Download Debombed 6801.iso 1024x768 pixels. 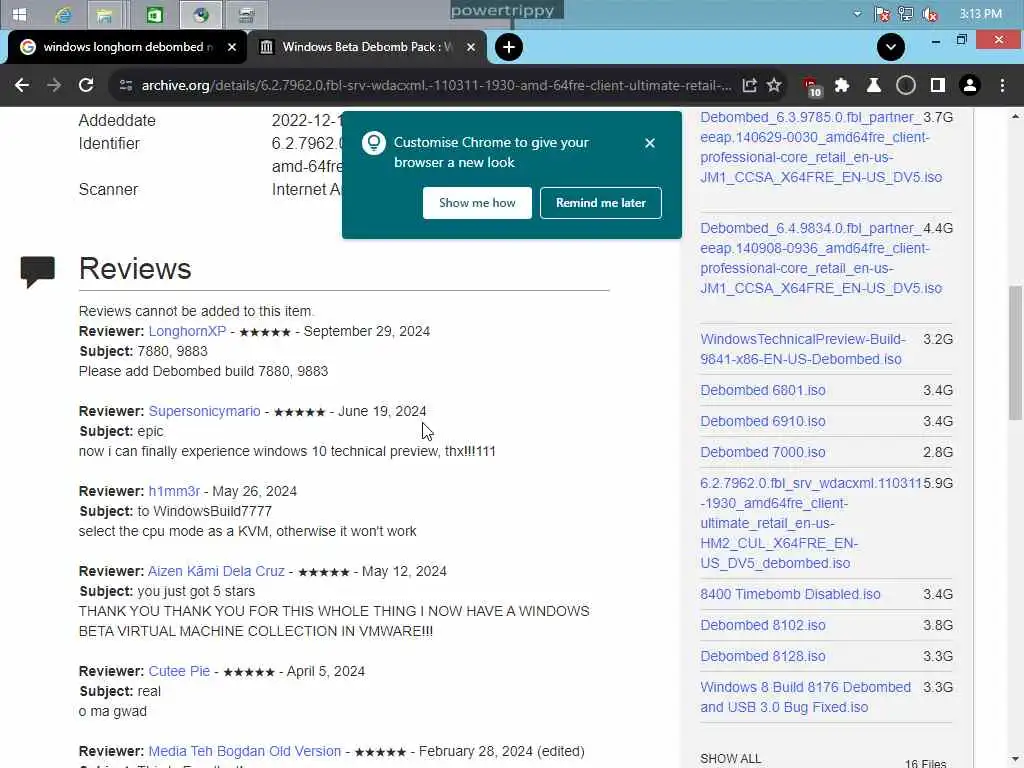click(x=763, y=391)
